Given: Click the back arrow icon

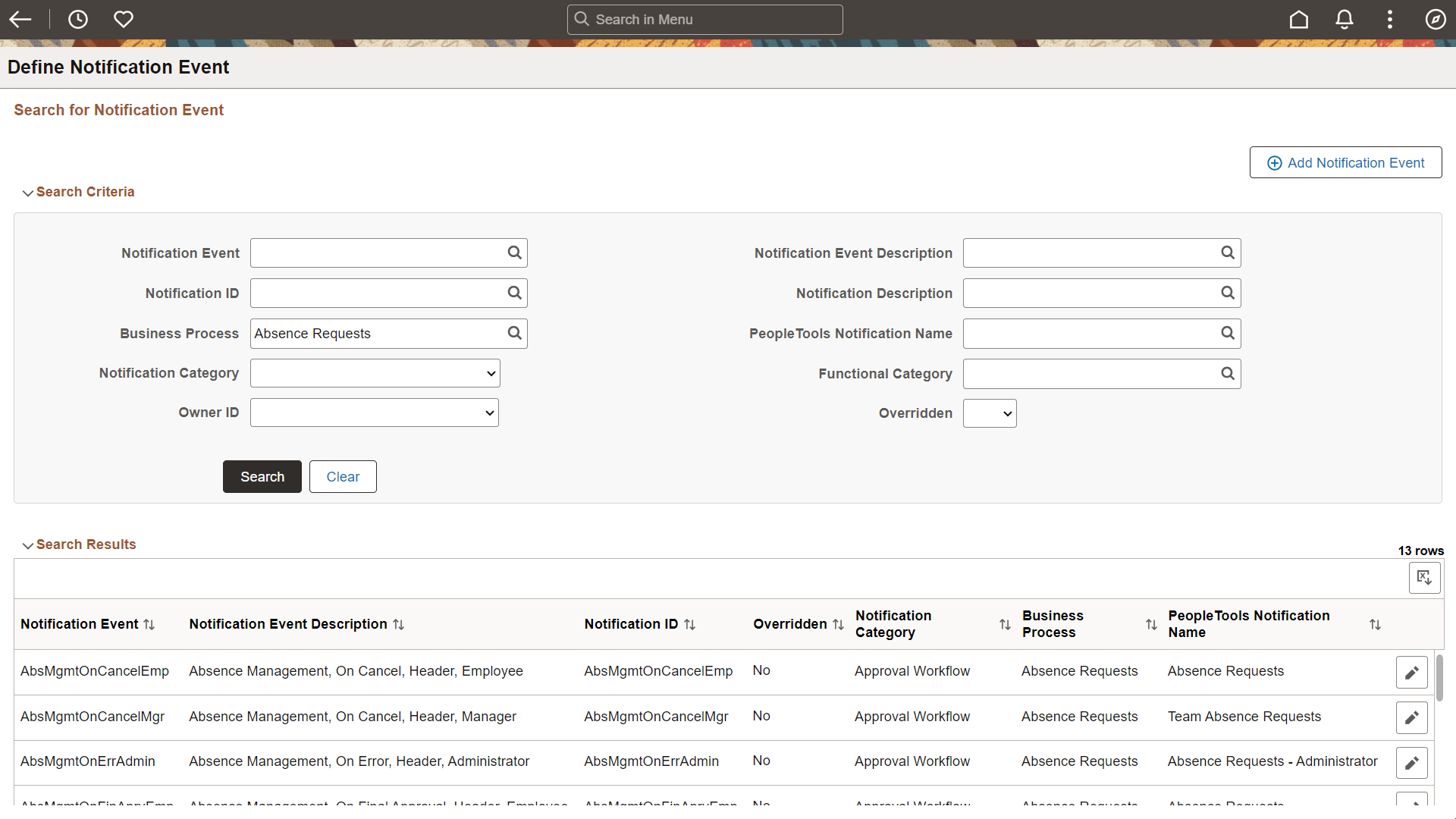Looking at the screenshot, I should pyautogui.click(x=20, y=20).
